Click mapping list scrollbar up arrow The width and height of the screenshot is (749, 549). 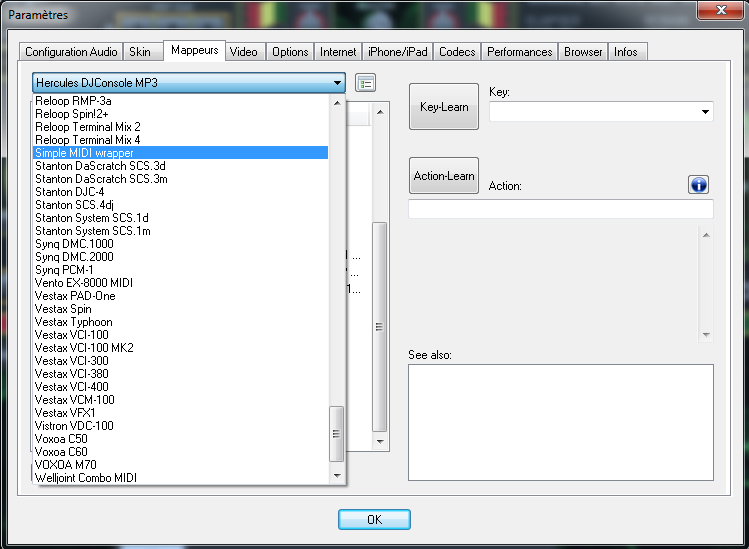point(380,112)
